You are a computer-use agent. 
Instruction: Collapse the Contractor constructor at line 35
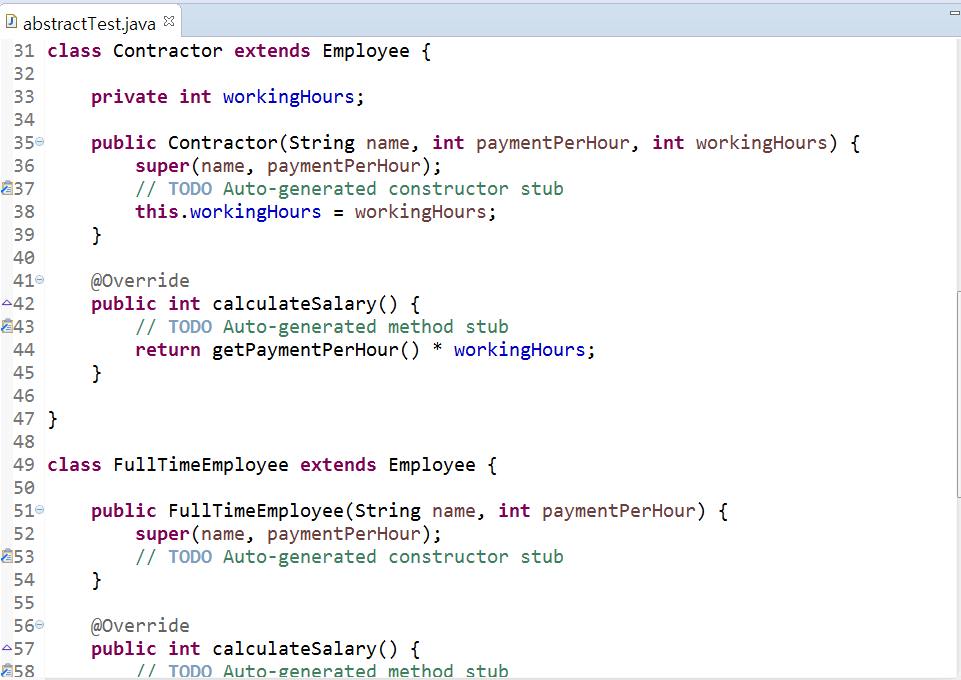tap(40, 142)
